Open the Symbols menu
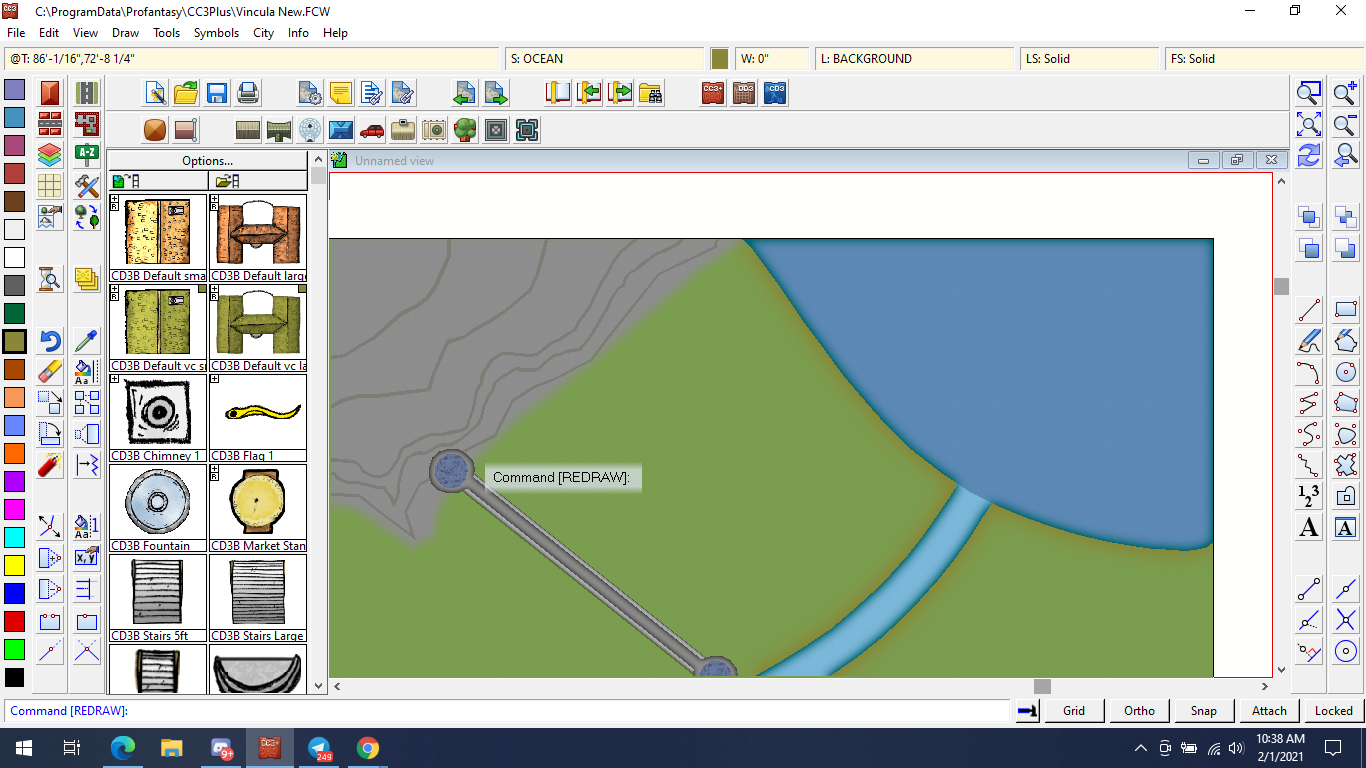This screenshot has width=1366, height=768. pyautogui.click(x=216, y=33)
